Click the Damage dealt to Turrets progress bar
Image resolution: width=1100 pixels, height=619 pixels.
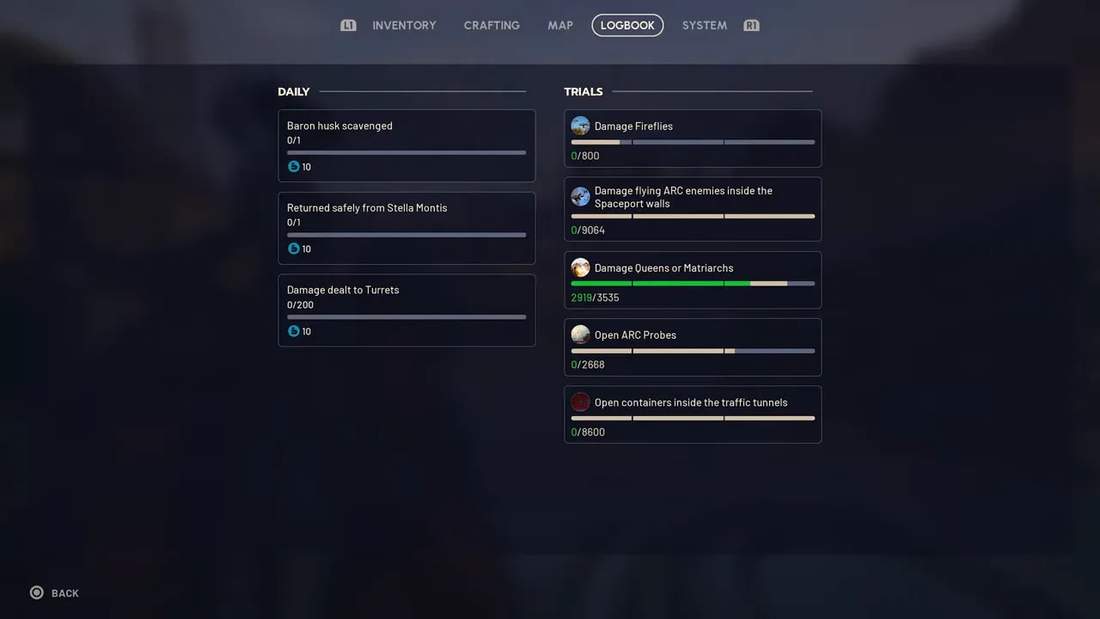406,317
